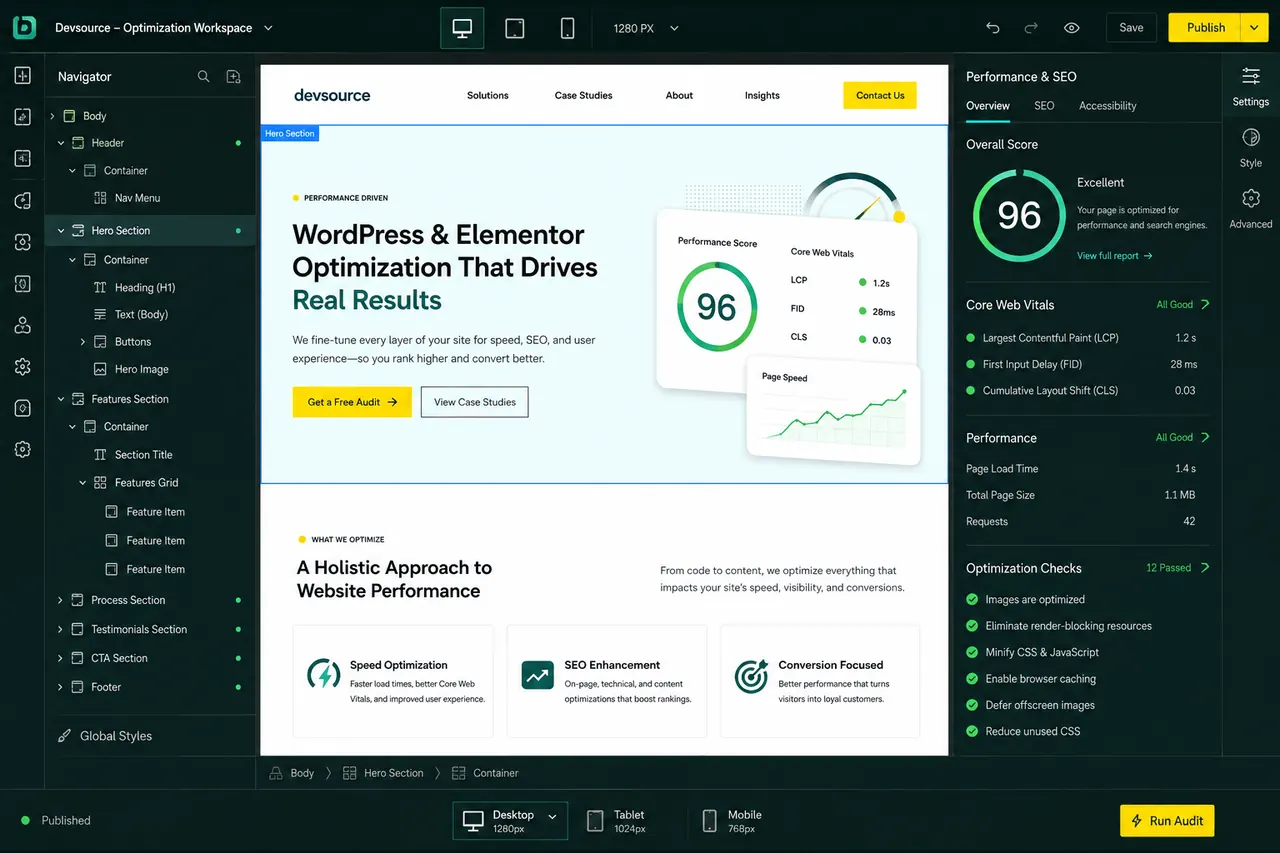Screen dimensions: 1280x853
Task: Toggle the green dot on Header row
Action: (x=238, y=143)
